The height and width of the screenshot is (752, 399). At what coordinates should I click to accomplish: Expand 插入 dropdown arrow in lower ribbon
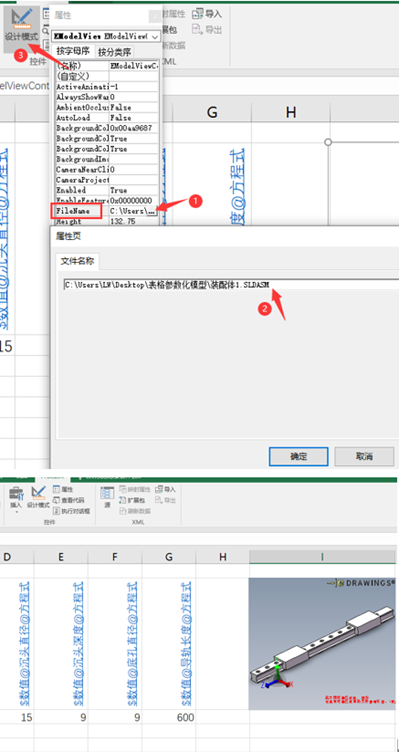coord(16,512)
